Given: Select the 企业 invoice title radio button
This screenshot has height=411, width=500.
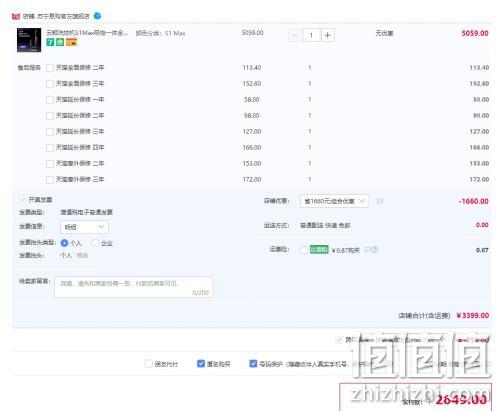Looking at the screenshot, I should (95, 243).
